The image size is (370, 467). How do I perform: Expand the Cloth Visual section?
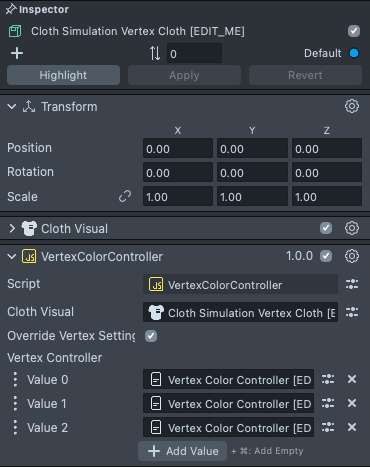click(12, 228)
